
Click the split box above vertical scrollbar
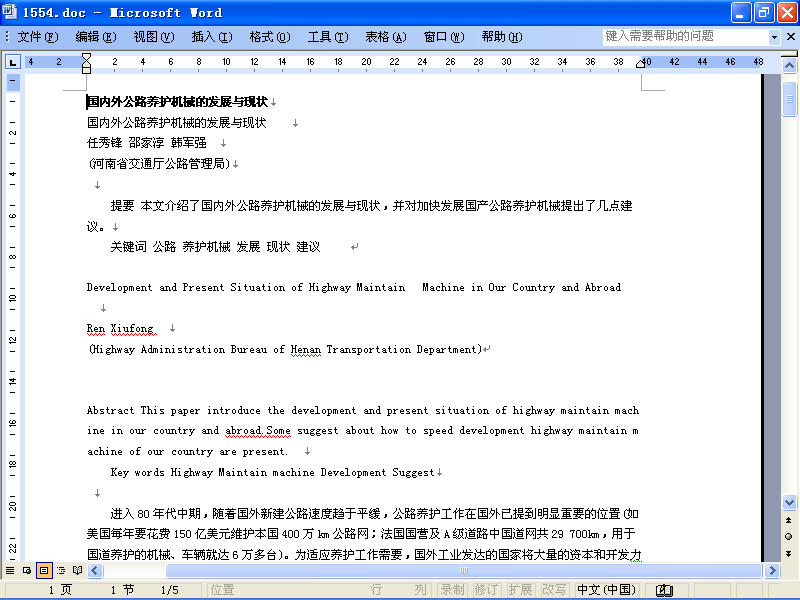789,54
